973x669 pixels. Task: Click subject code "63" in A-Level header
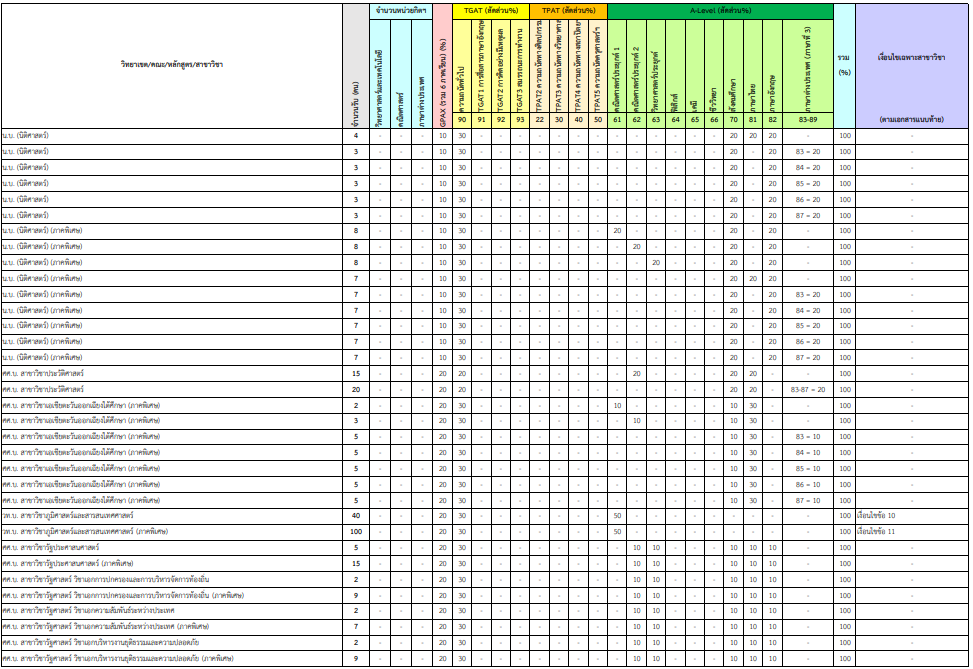(656, 120)
